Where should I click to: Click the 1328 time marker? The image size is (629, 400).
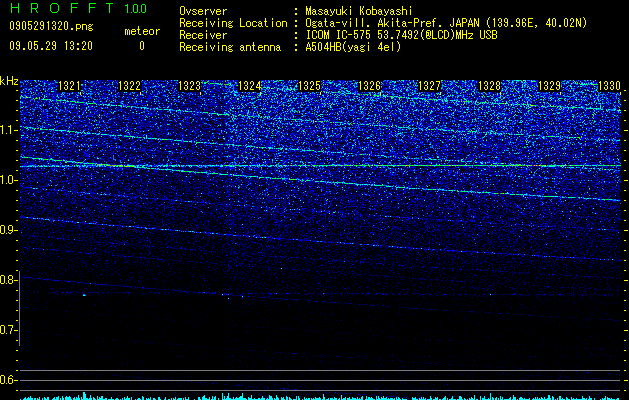(489, 86)
